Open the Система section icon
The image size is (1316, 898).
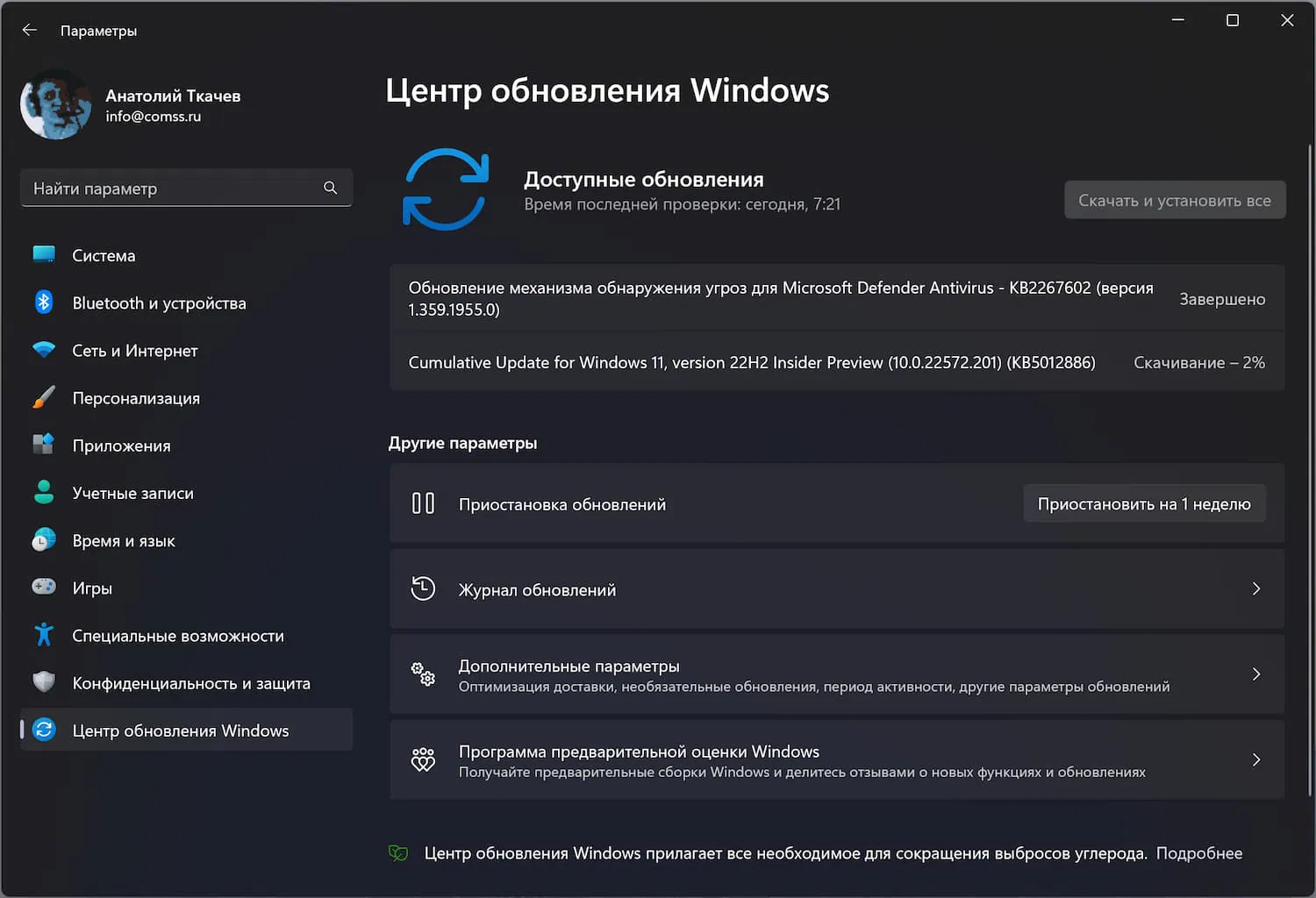(x=44, y=255)
